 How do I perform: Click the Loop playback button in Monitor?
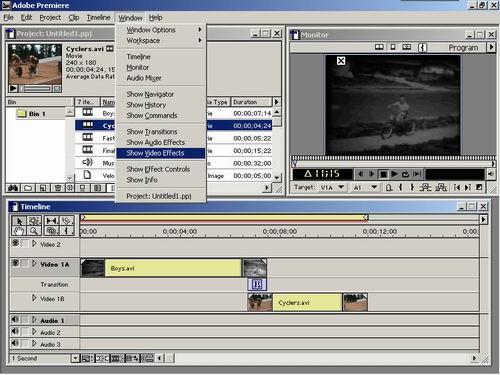coord(405,174)
